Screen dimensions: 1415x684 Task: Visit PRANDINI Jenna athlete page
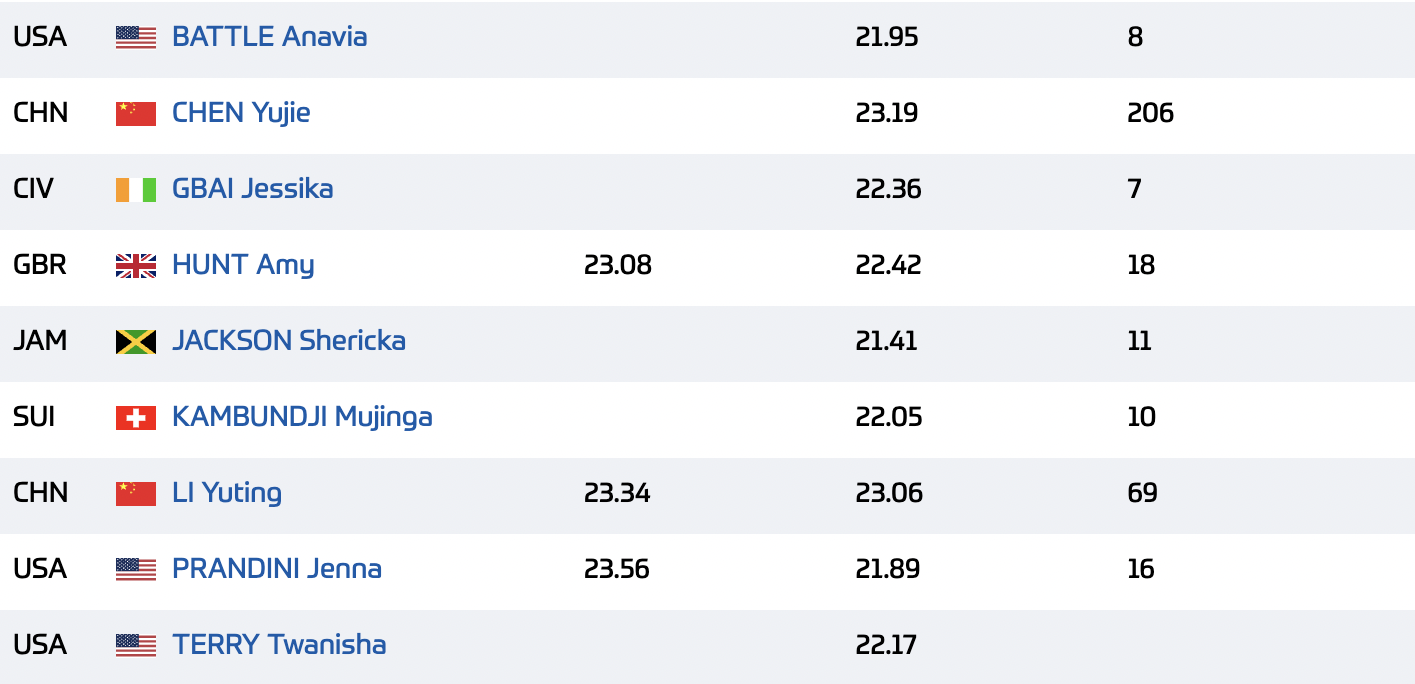(277, 569)
